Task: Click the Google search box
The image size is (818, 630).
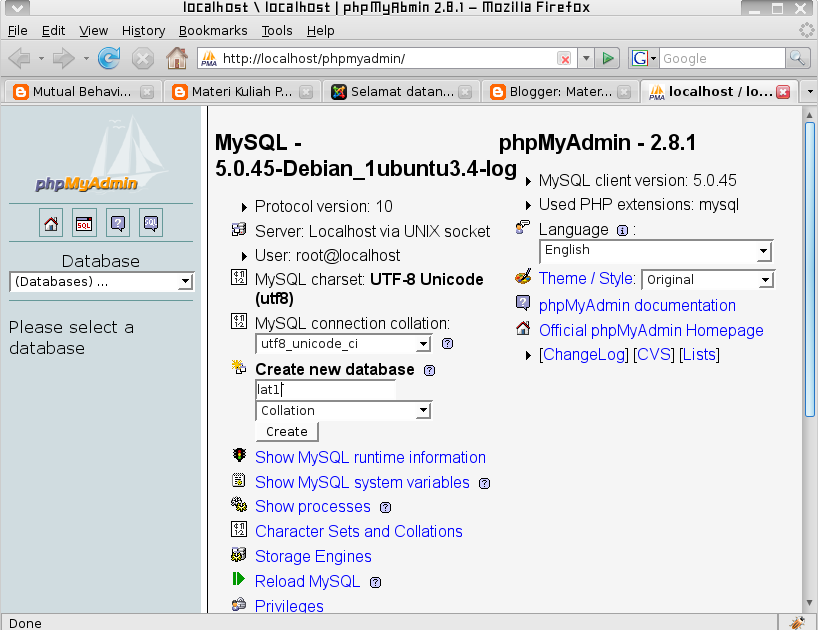Action: pyautogui.click(x=722, y=58)
